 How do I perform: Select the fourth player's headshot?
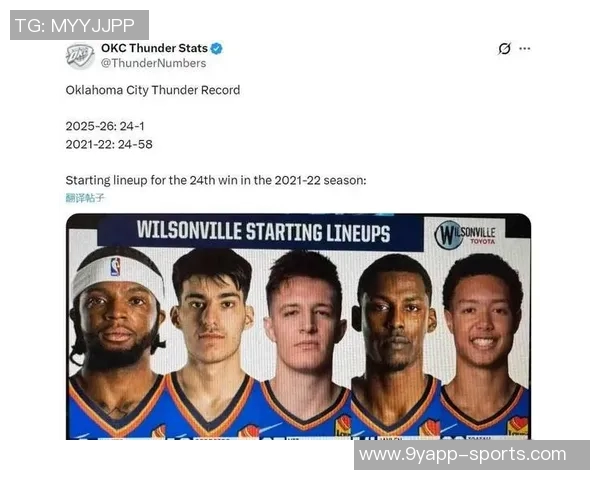(395, 345)
